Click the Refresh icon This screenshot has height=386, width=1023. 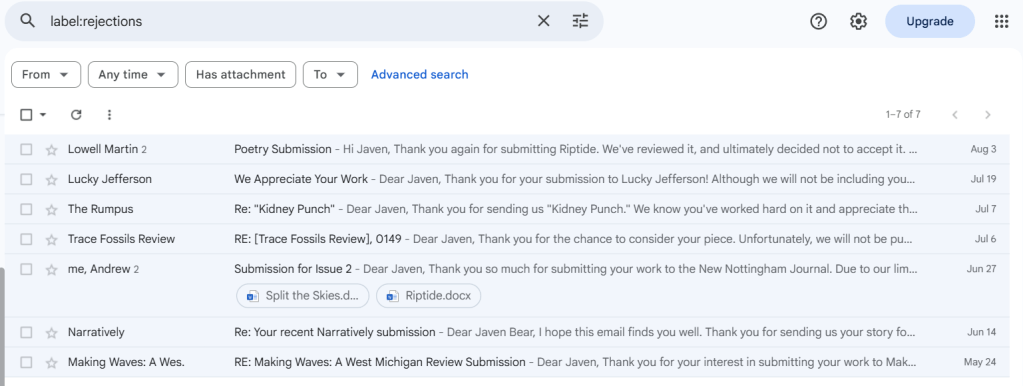point(76,115)
